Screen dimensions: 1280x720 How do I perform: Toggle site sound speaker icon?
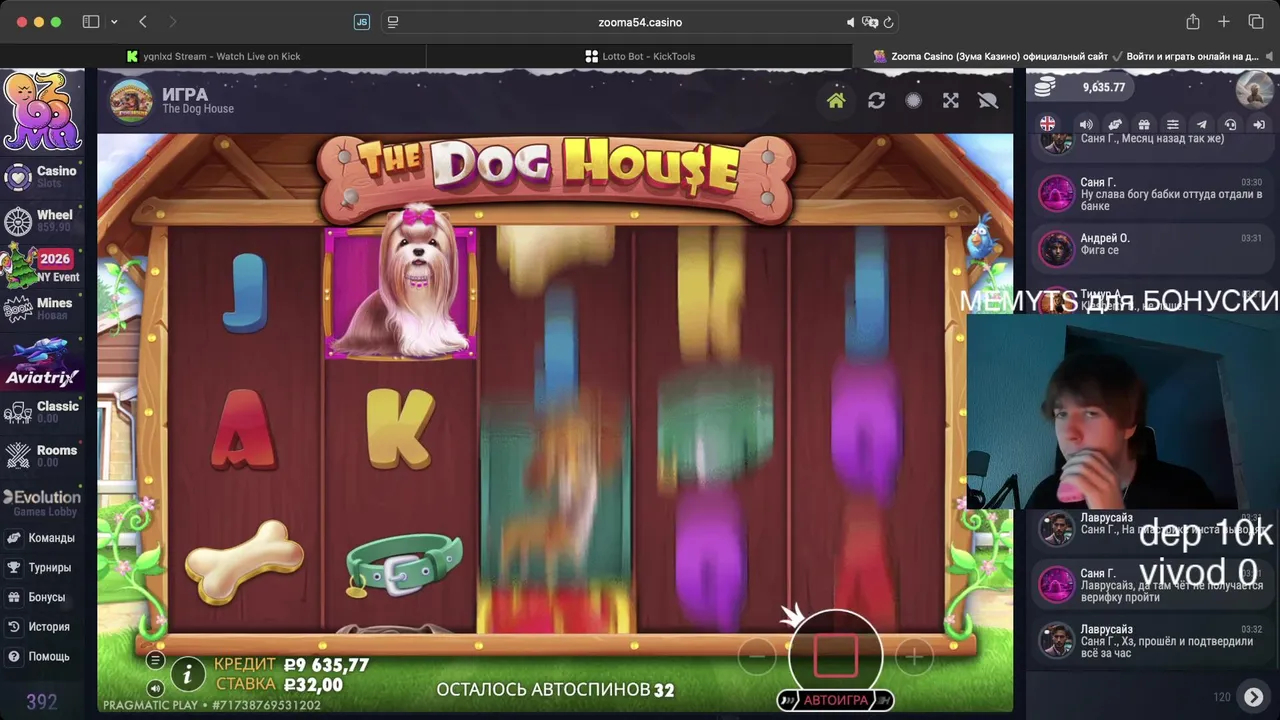pos(1086,124)
